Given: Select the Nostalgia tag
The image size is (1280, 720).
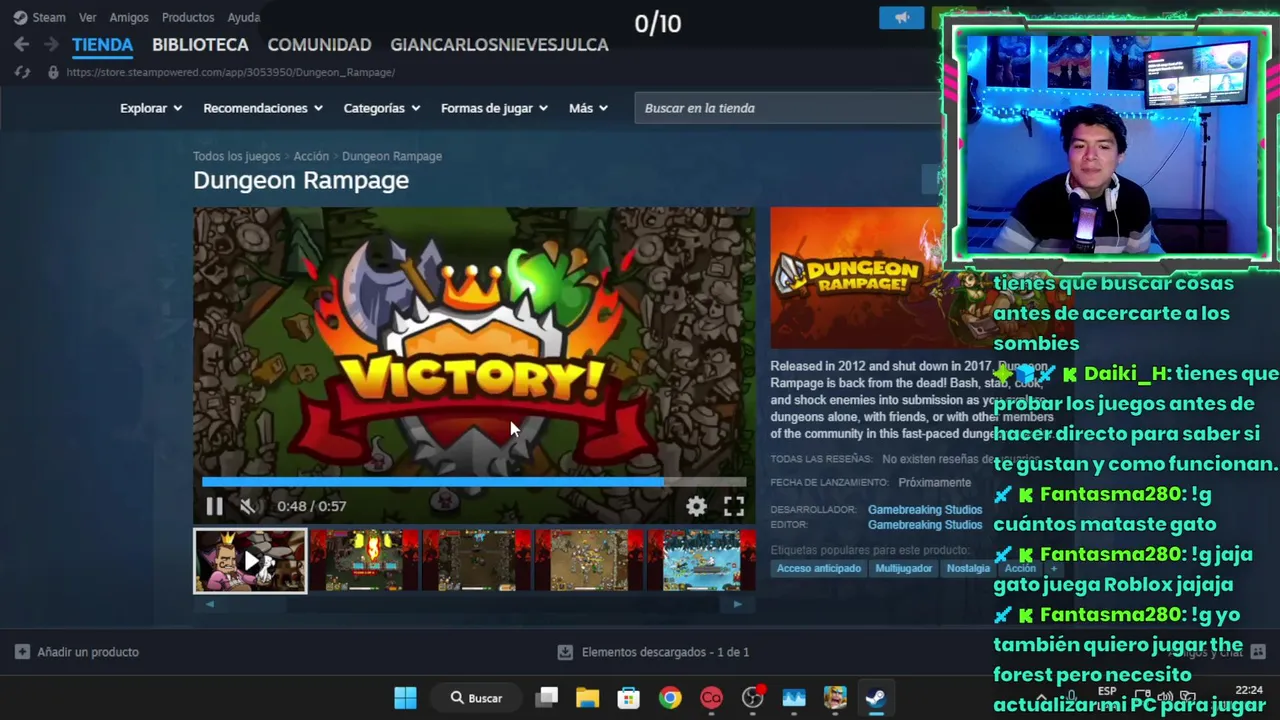Looking at the screenshot, I should point(968,568).
